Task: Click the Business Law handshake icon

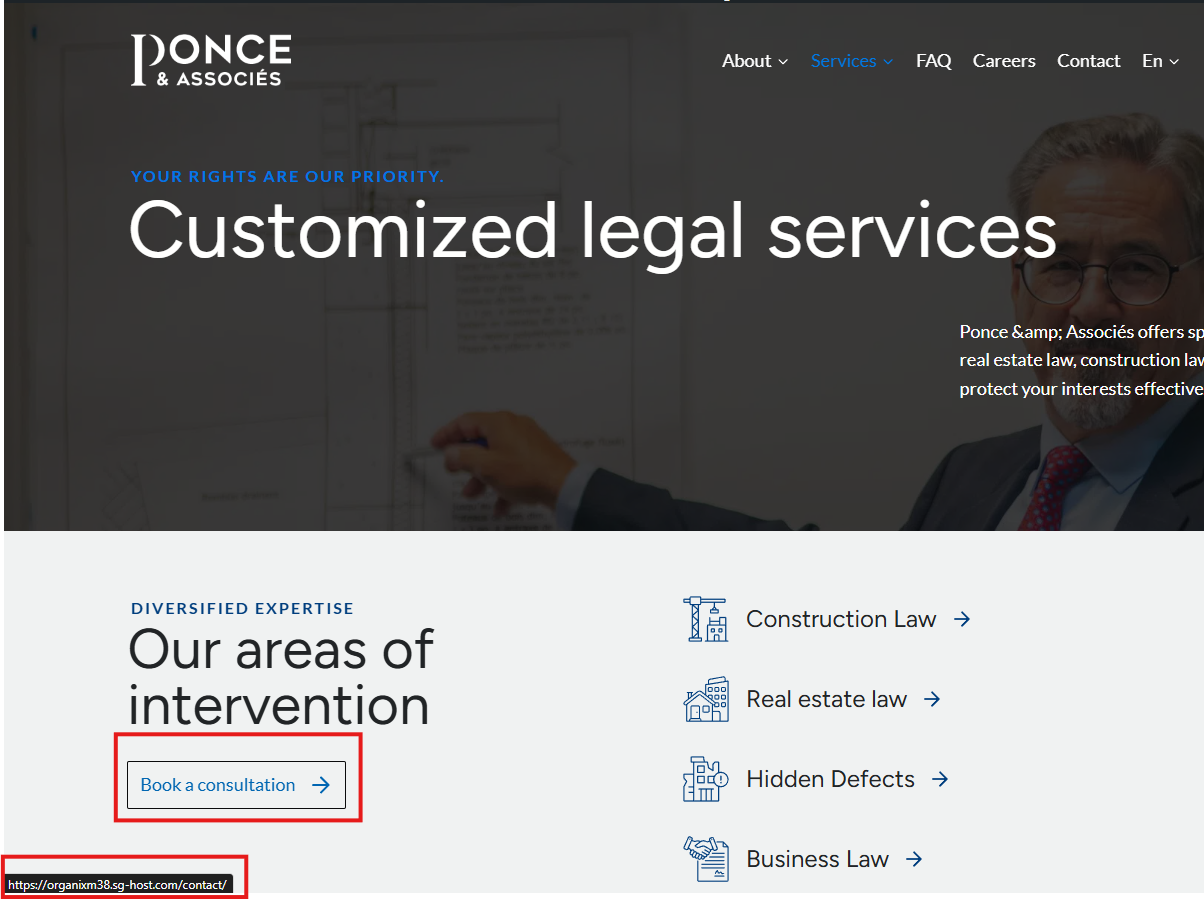Action: click(x=706, y=859)
